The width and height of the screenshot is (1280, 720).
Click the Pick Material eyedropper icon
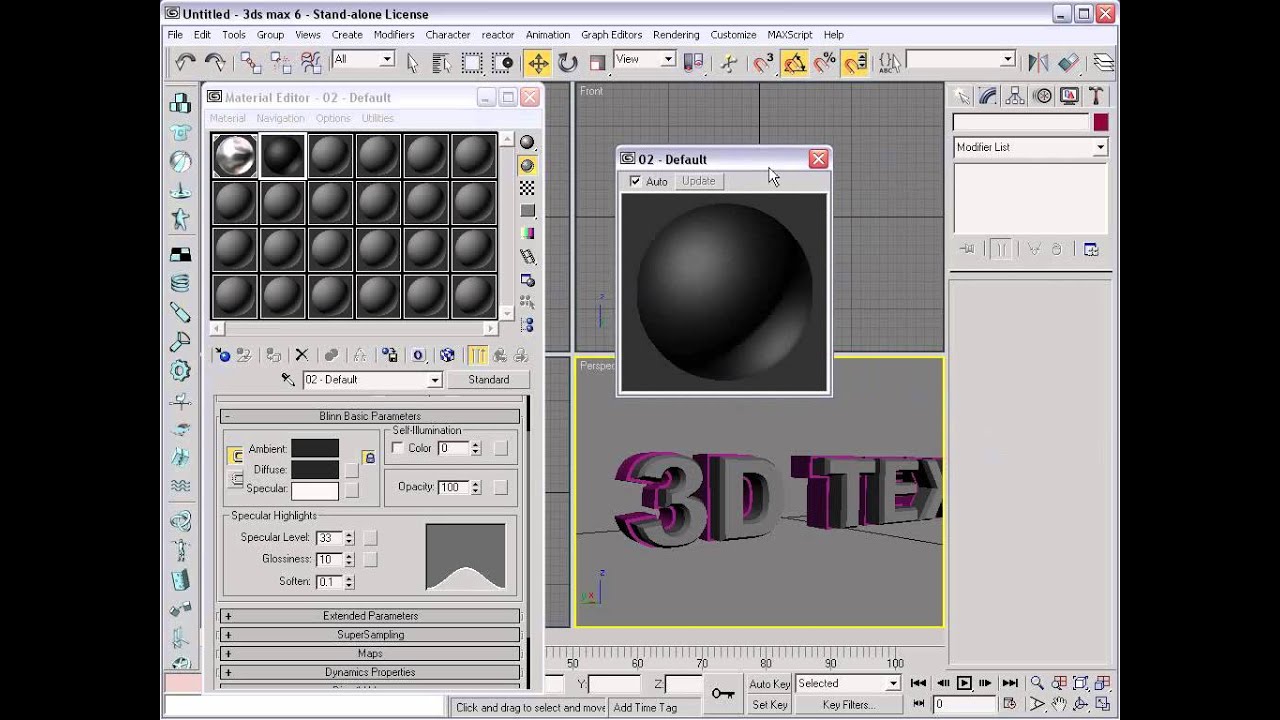point(288,380)
